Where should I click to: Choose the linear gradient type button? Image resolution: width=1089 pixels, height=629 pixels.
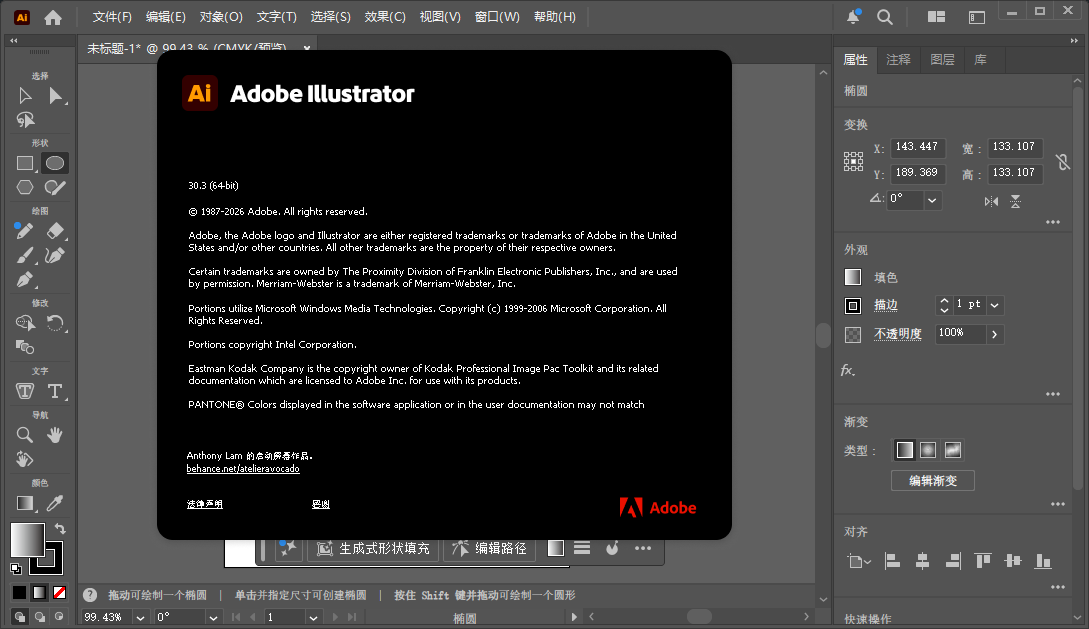pyautogui.click(x=904, y=450)
